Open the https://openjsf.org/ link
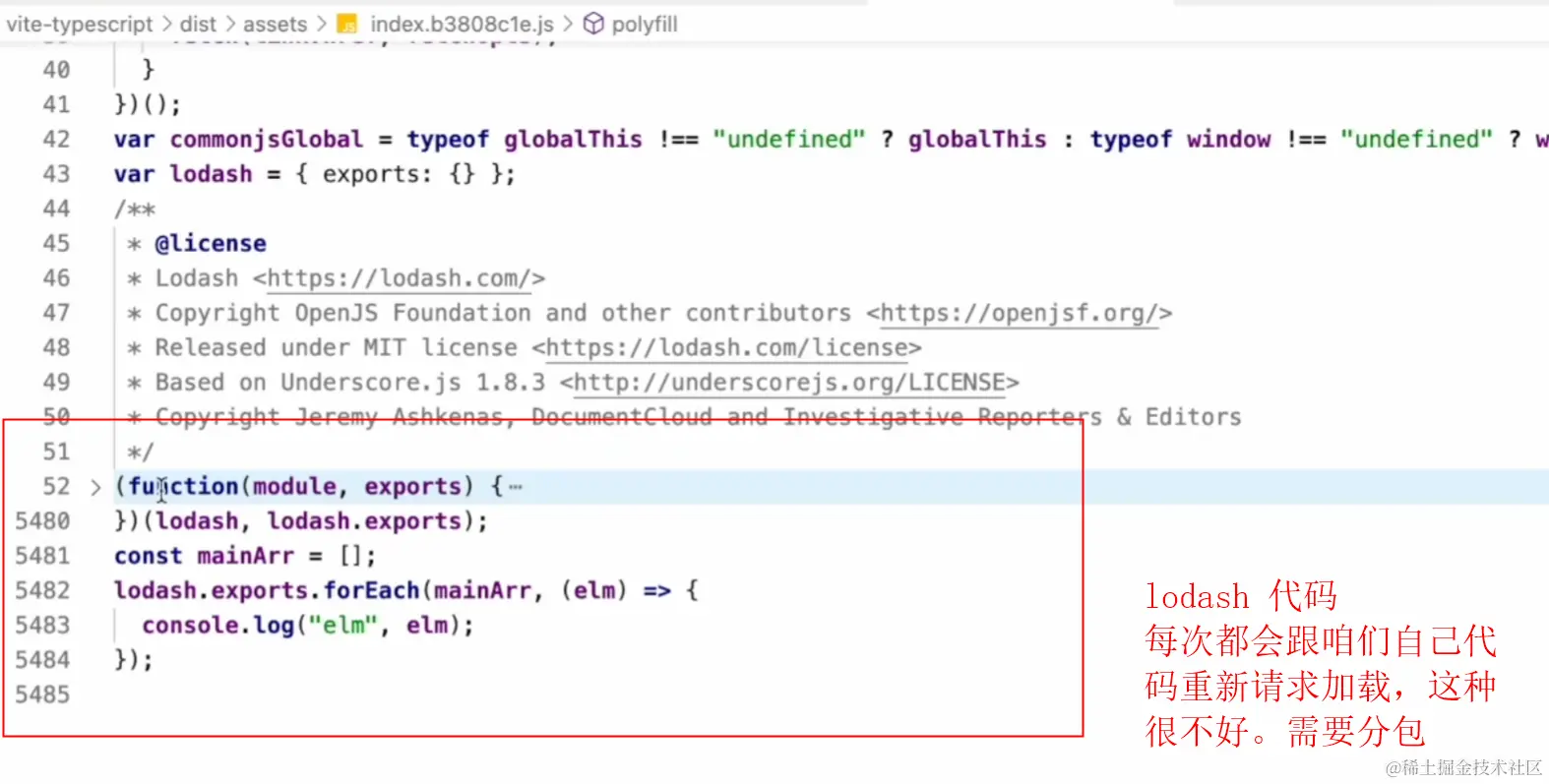Image resolution: width=1549 pixels, height=784 pixels. pyautogui.click(x=1019, y=313)
